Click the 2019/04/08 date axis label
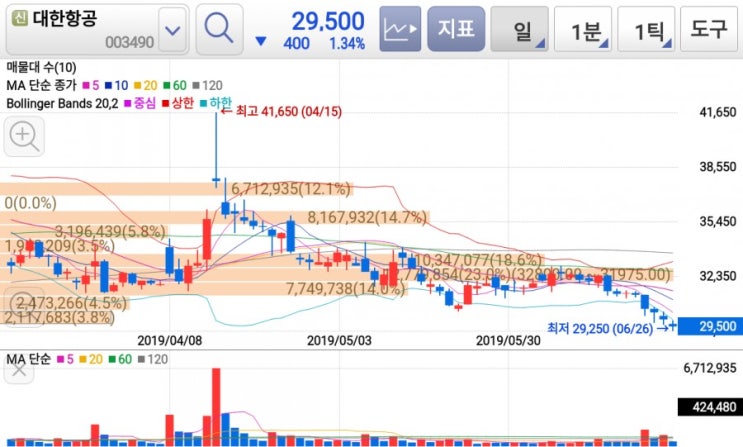 click(170, 340)
